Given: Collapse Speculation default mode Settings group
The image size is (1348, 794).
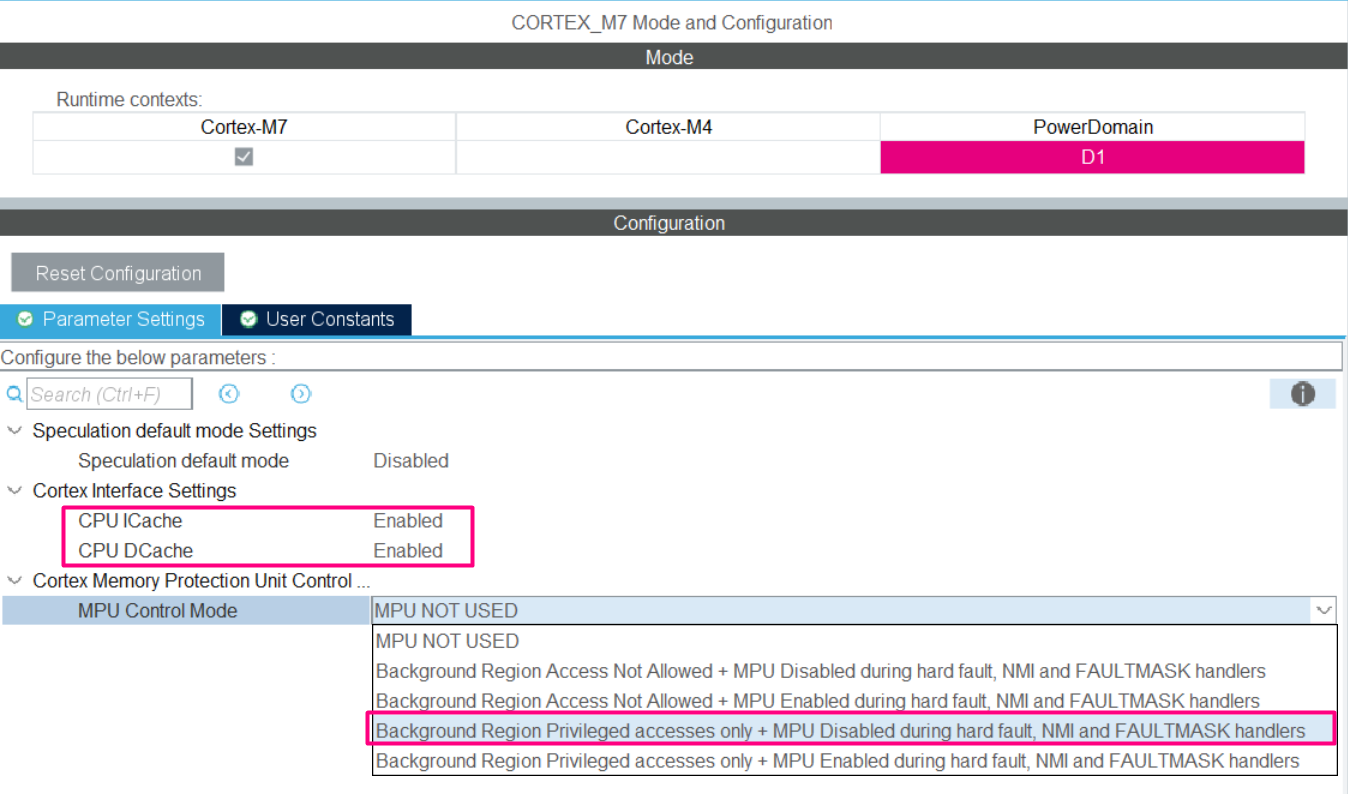Looking at the screenshot, I should [14, 431].
